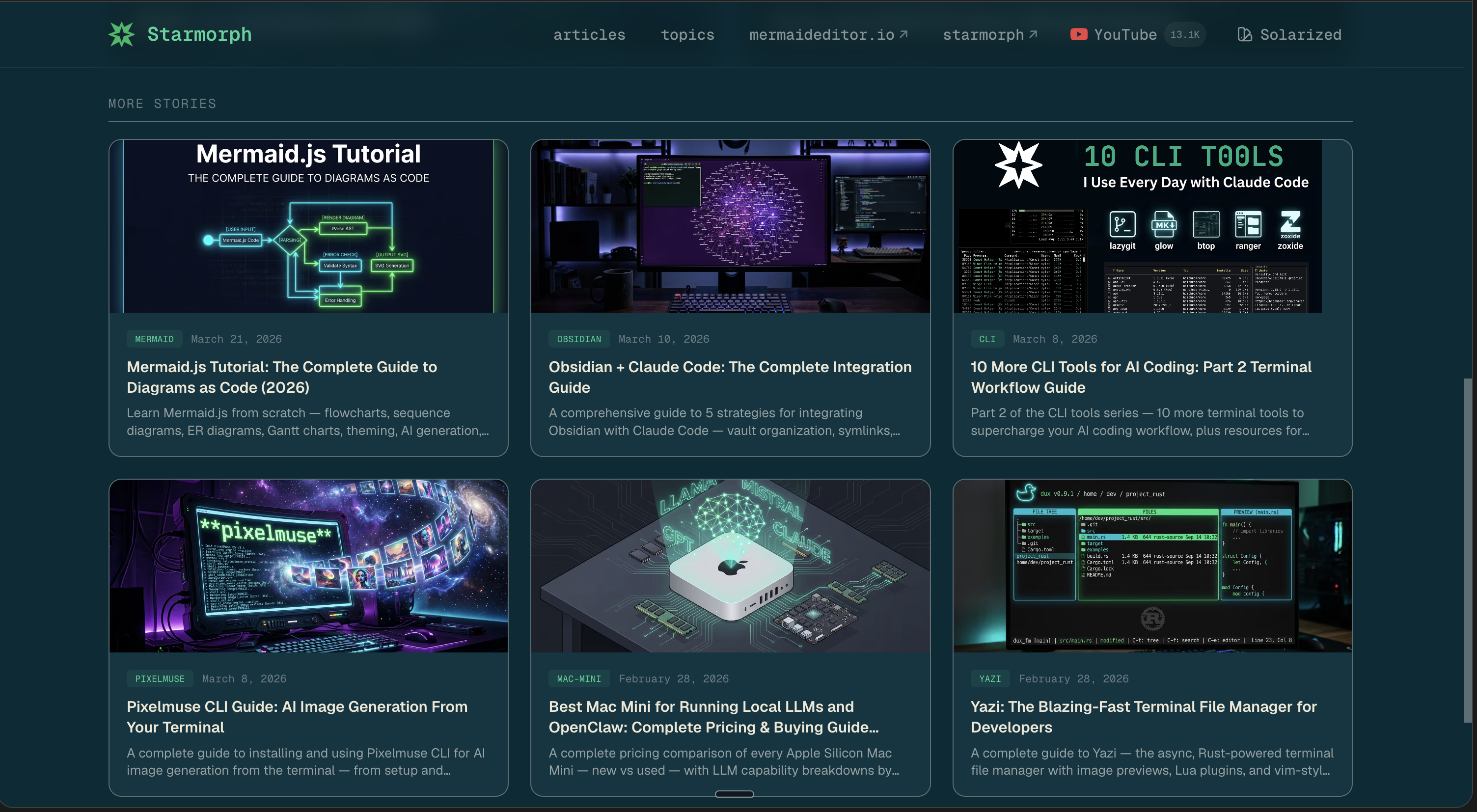This screenshot has width=1477, height=812.
Task: Select the CLI tag badge
Action: [x=987, y=339]
